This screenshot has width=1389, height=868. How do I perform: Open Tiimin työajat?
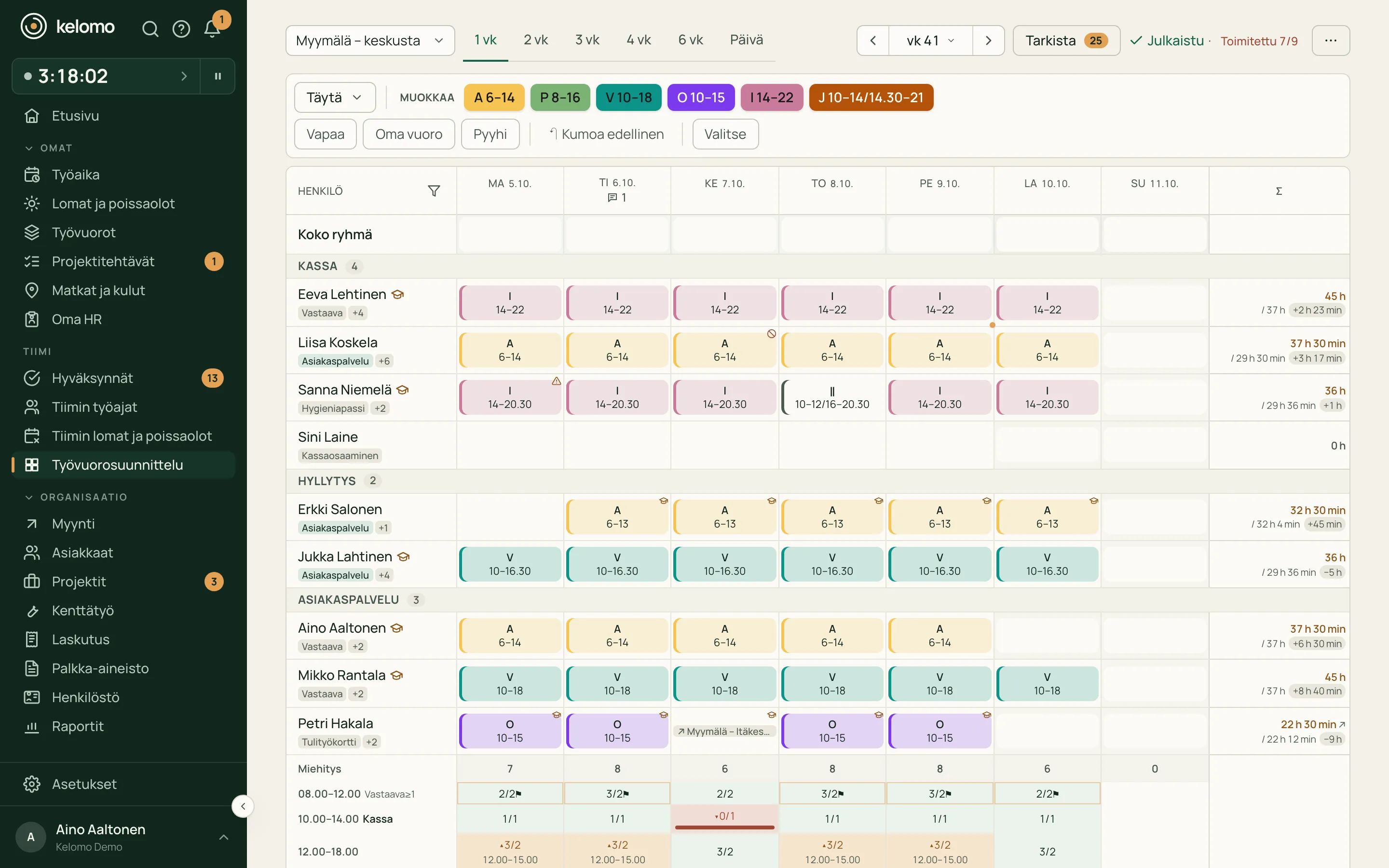tap(123, 407)
